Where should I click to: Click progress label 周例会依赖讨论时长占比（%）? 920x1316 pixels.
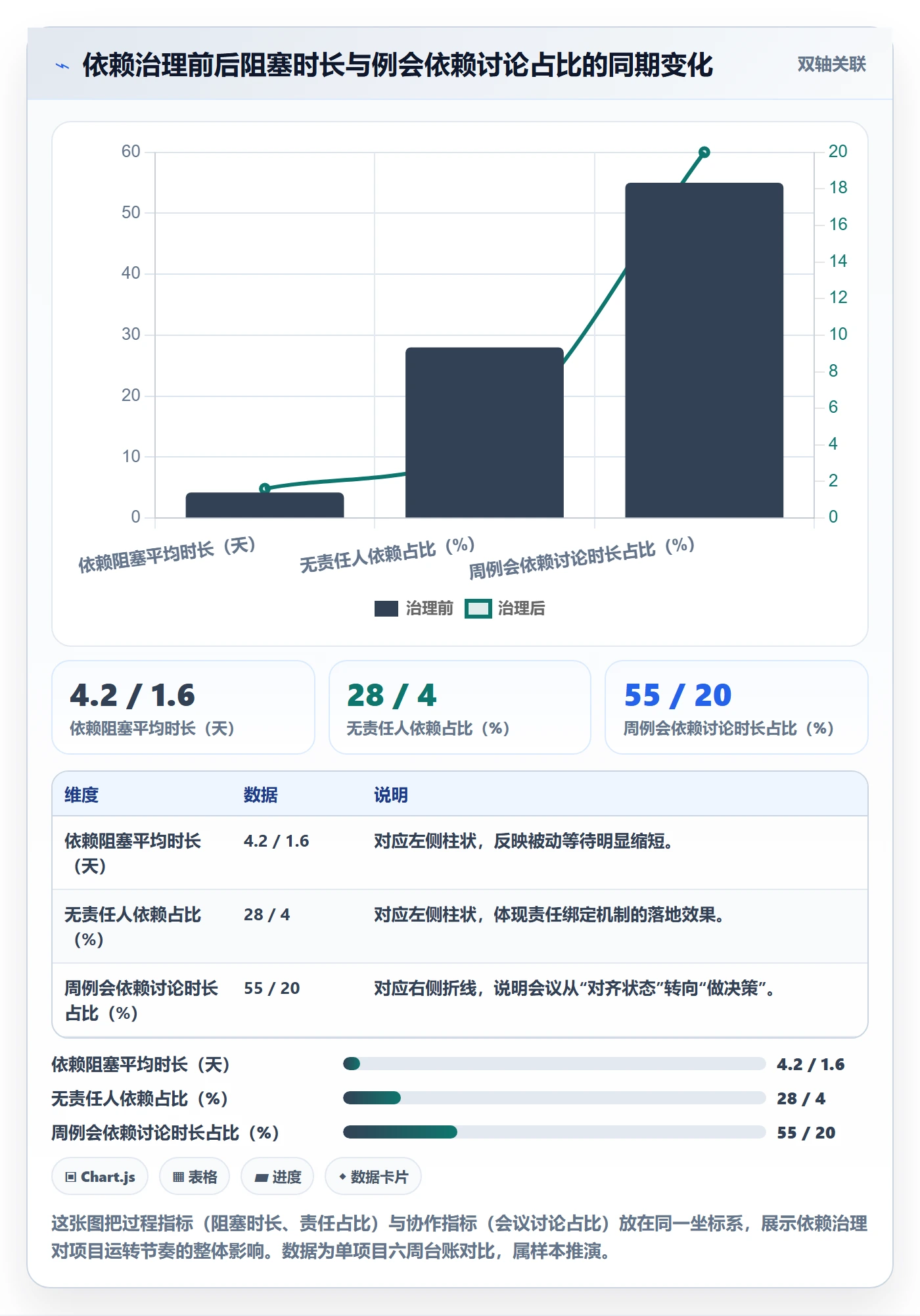pyautogui.click(x=166, y=1133)
